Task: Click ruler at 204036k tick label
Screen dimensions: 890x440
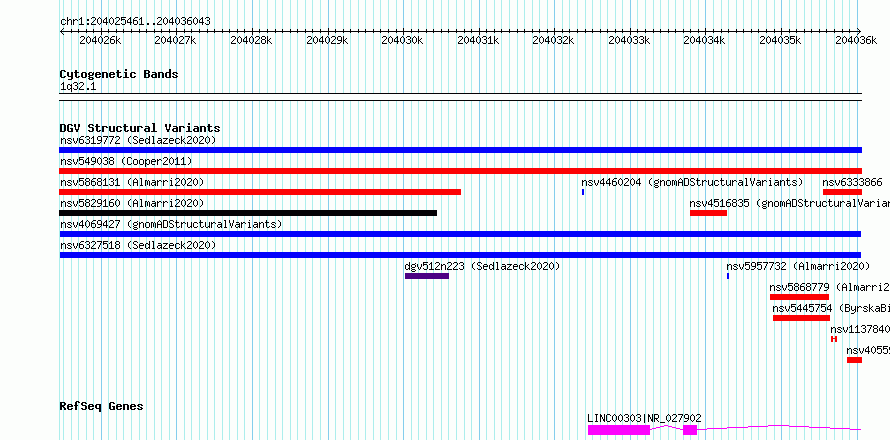Action: click(x=856, y=40)
